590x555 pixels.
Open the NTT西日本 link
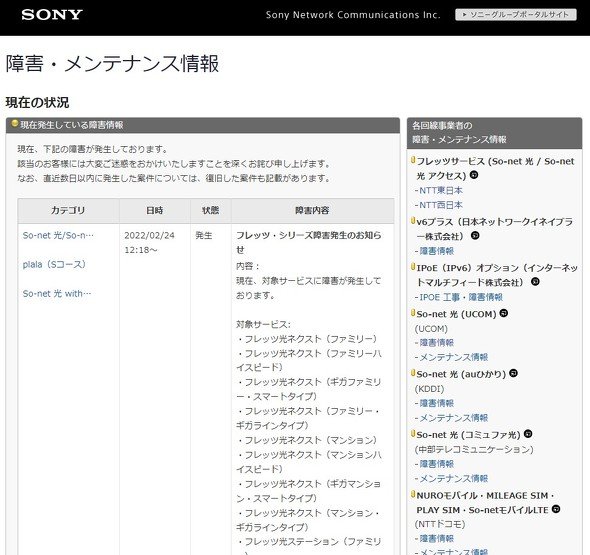[x=441, y=205]
